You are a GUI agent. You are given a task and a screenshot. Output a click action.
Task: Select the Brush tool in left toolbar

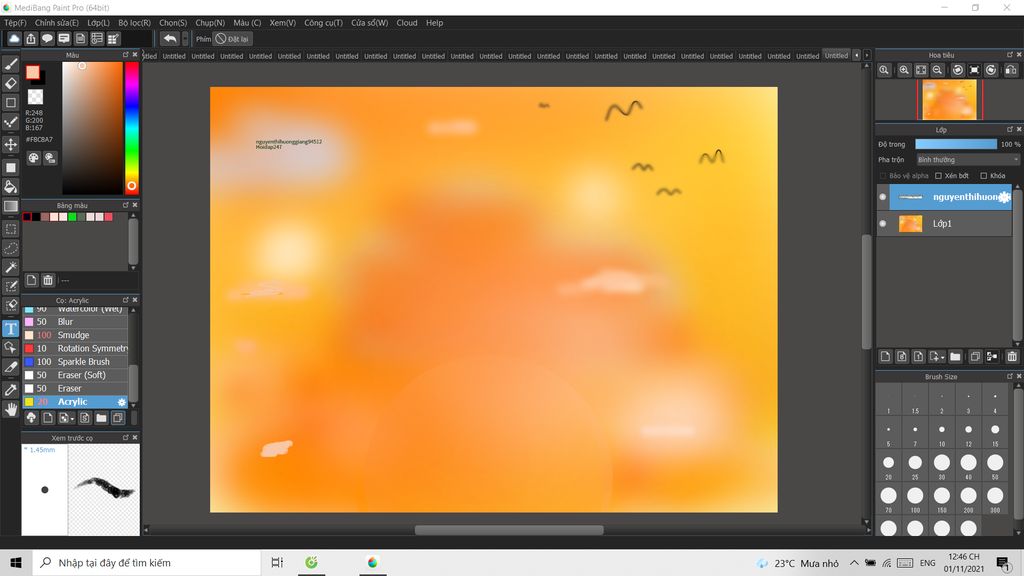(x=10, y=64)
